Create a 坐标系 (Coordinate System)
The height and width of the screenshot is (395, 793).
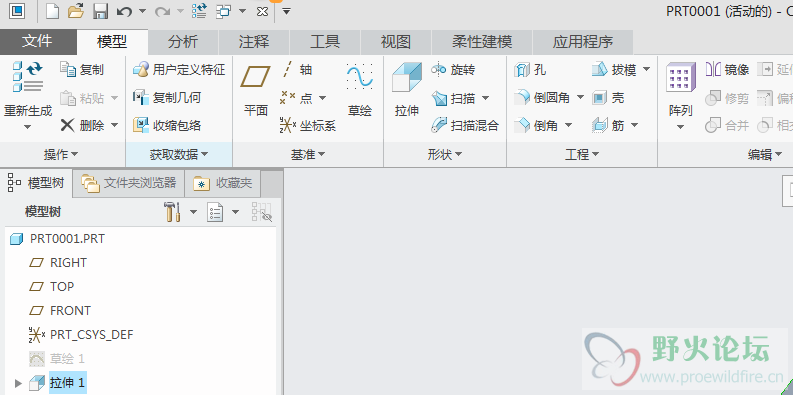coord(308,125)
